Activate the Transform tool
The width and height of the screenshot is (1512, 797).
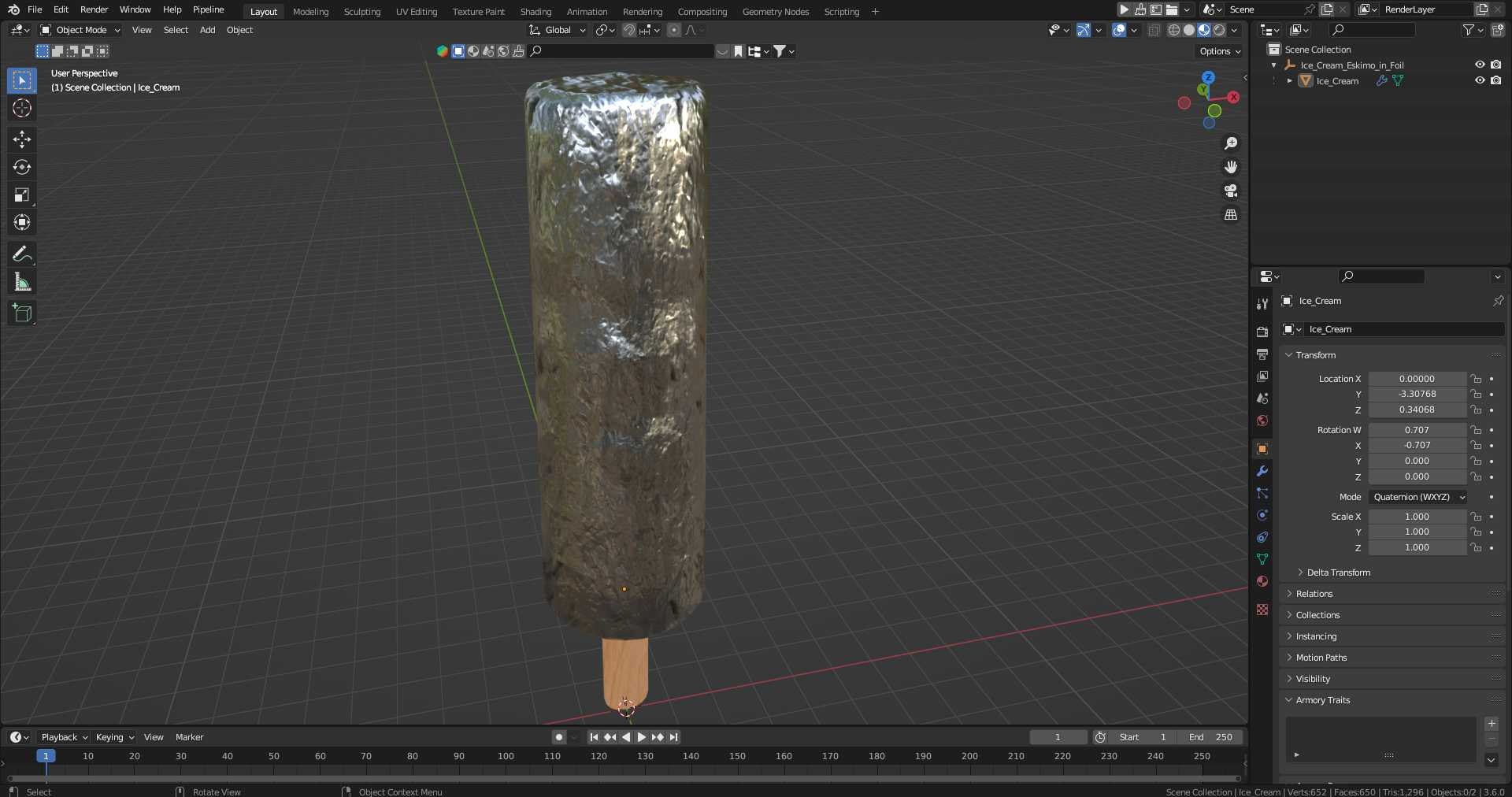22,222
